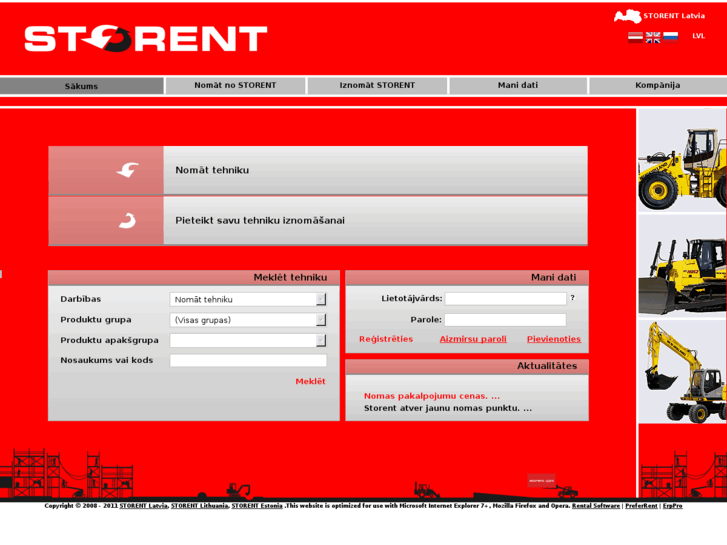Click the Parole input field
This screenshot has height=545, width=727.
505,320
